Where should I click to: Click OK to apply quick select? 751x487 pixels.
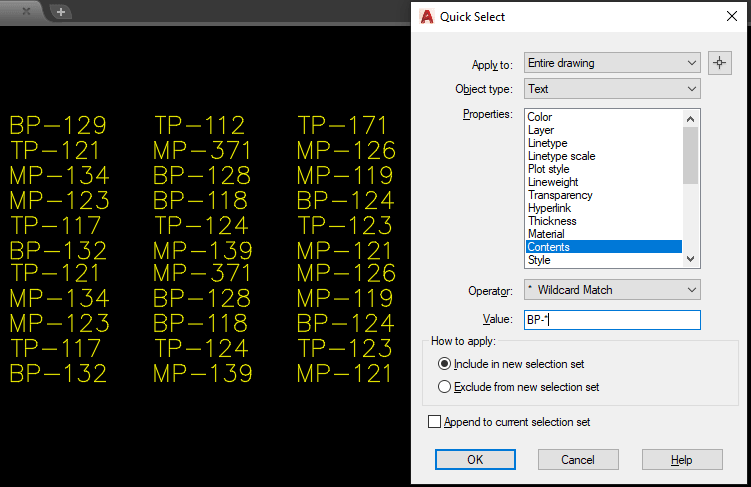[x=475, y=460]
